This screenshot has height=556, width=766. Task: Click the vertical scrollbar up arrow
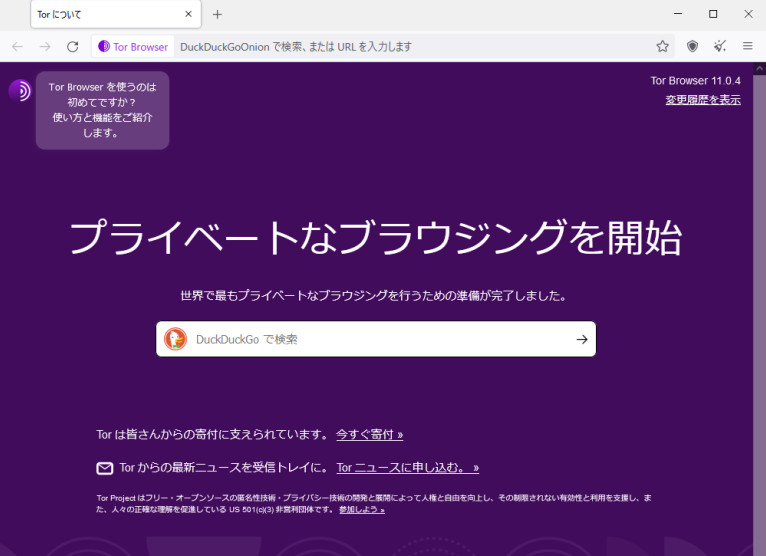[x=760, y=69]
